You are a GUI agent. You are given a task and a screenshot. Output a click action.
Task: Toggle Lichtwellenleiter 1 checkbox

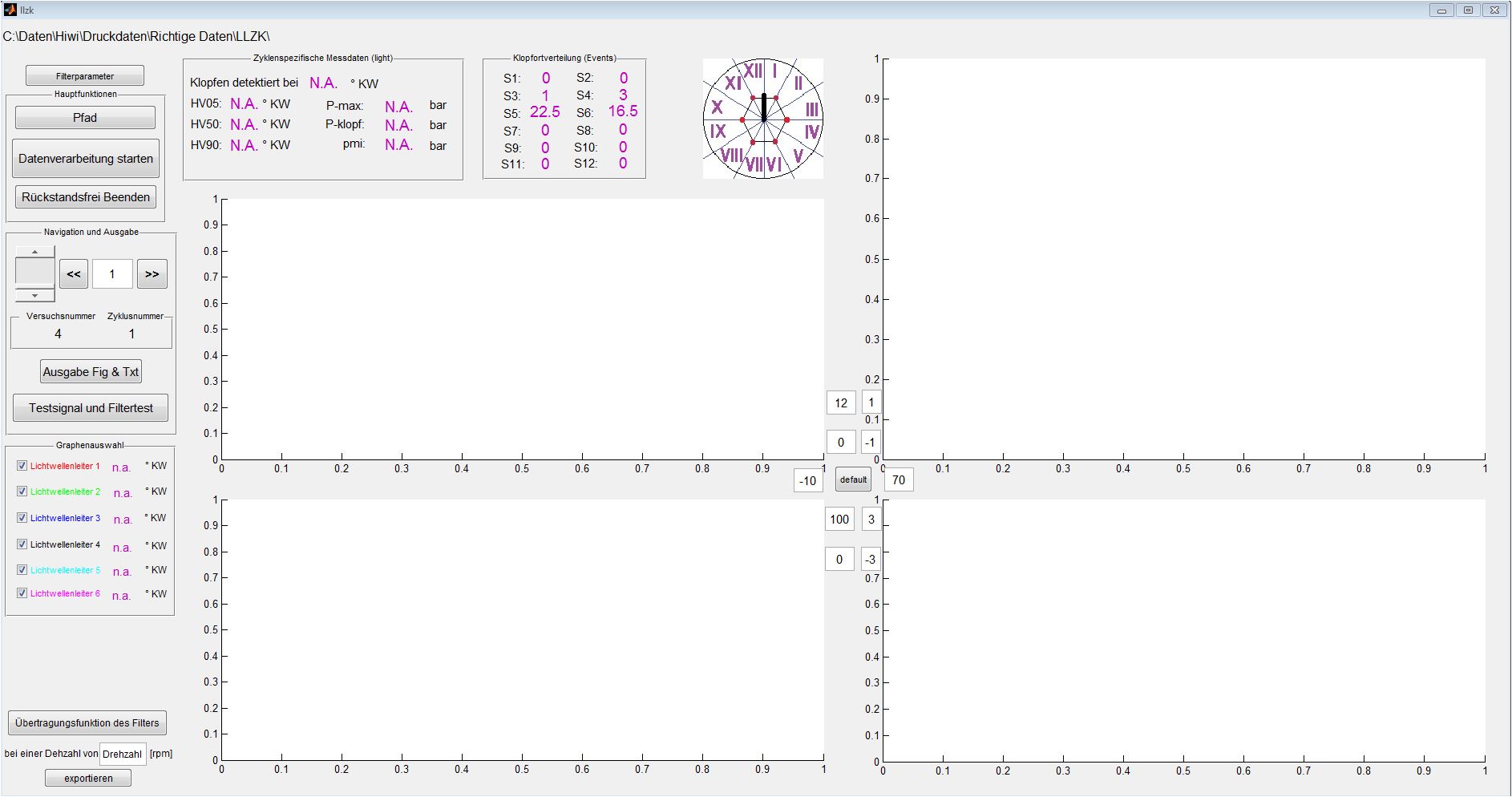click(22, 466)
